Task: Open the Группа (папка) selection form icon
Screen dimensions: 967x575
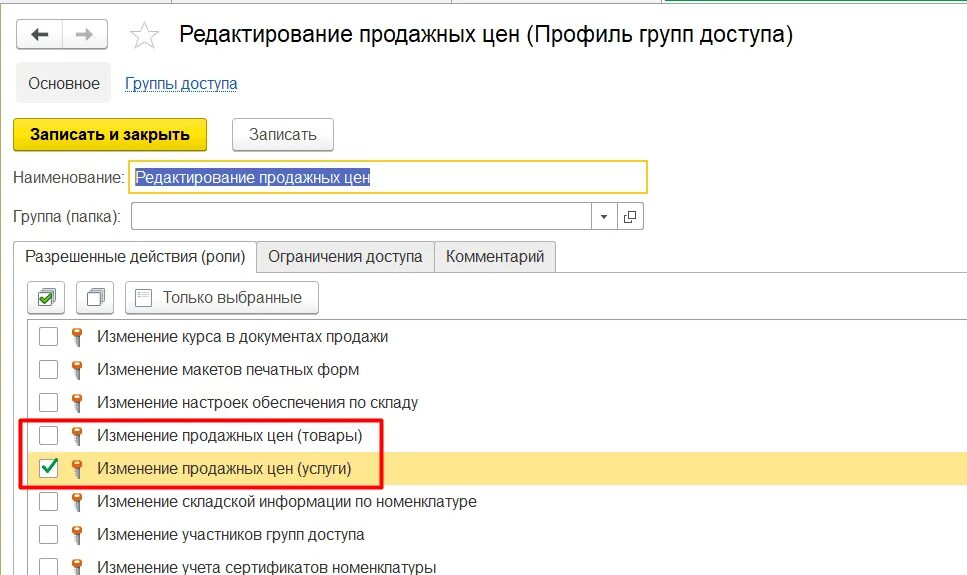Action: [630, 217]
